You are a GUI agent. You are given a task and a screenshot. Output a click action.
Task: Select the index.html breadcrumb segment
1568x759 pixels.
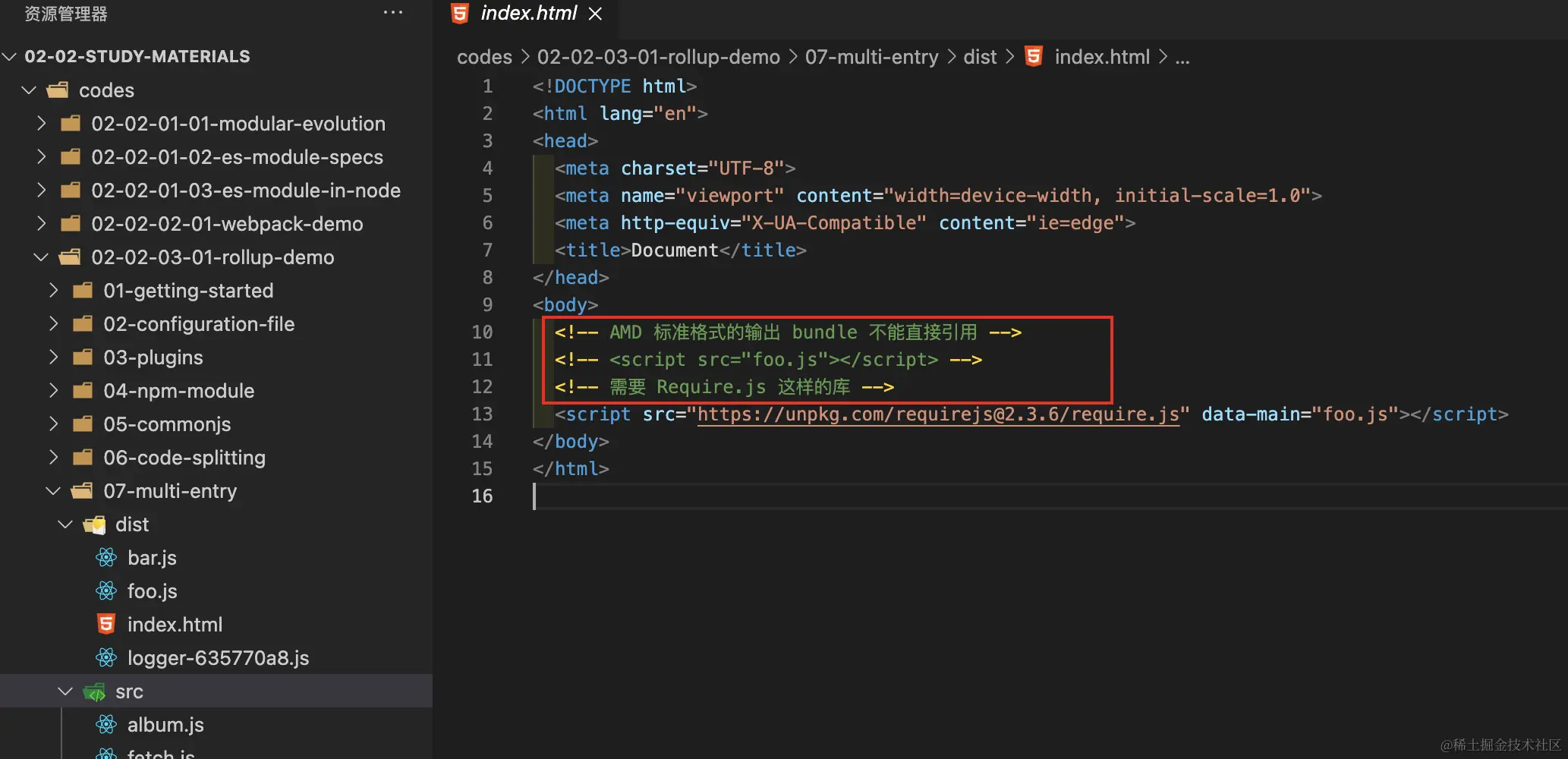(x=1102, y=57)
